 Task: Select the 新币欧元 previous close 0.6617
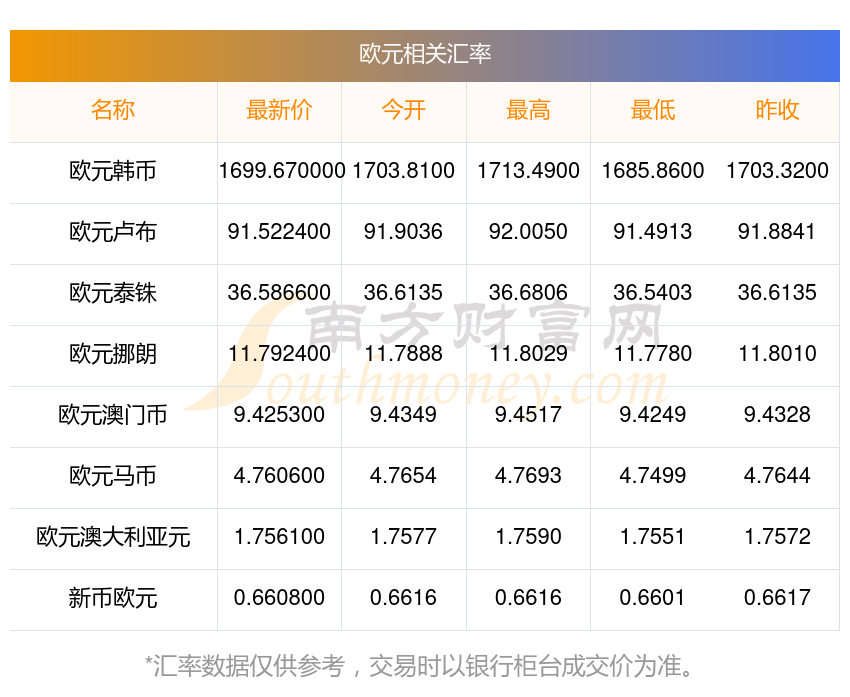point(777,598)
